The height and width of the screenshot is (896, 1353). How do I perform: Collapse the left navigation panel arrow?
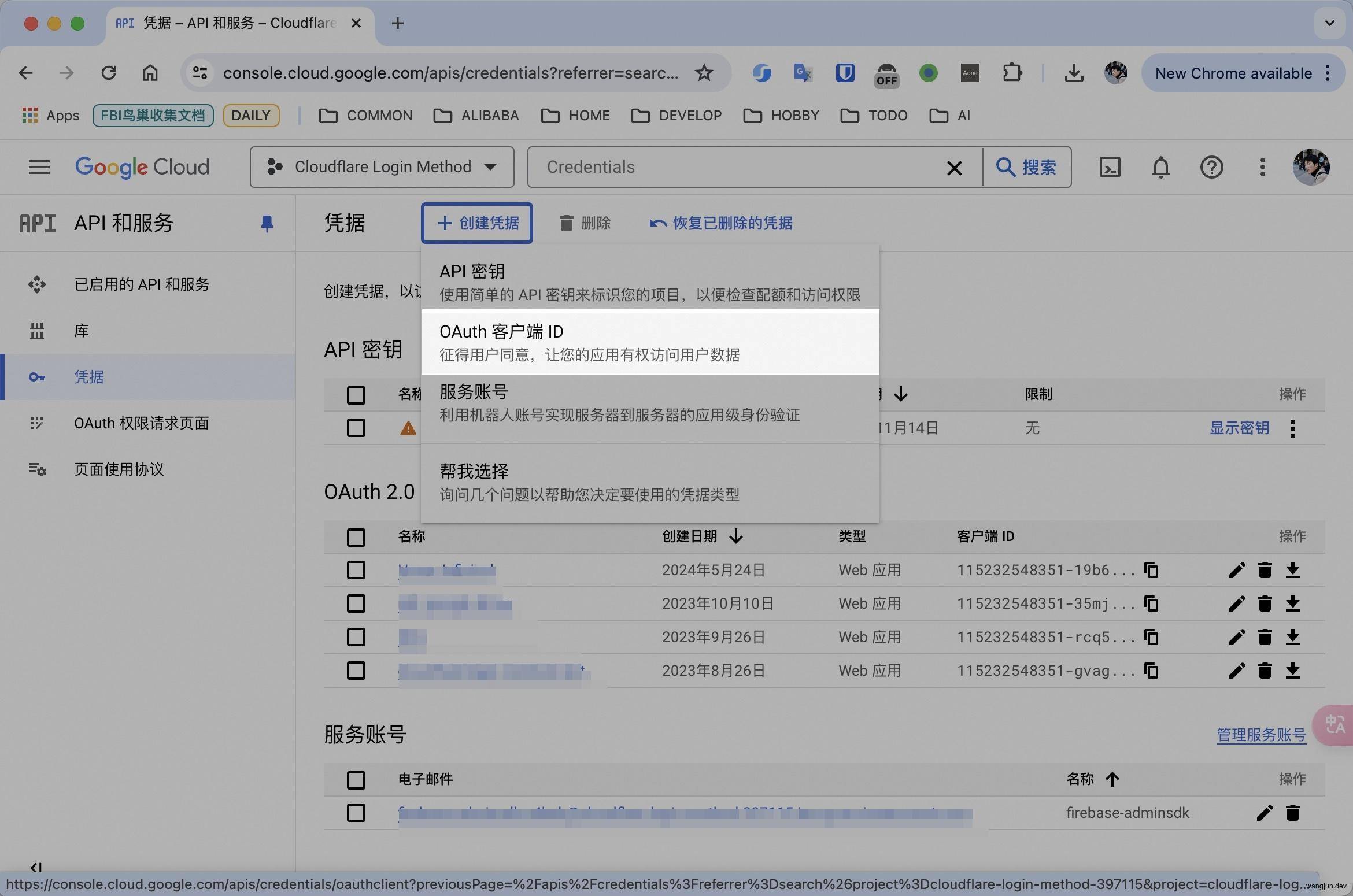click(x=36, y=867)
